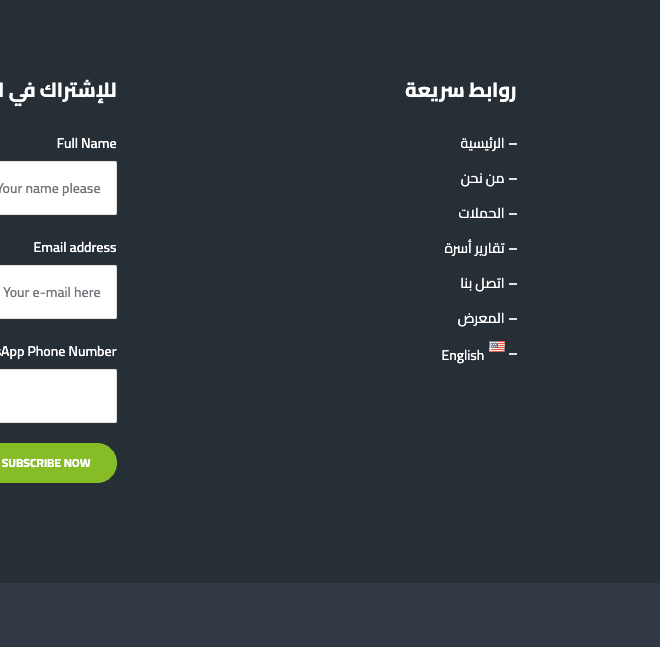Visit the تقارير أسرة reports link

point(474,248)
